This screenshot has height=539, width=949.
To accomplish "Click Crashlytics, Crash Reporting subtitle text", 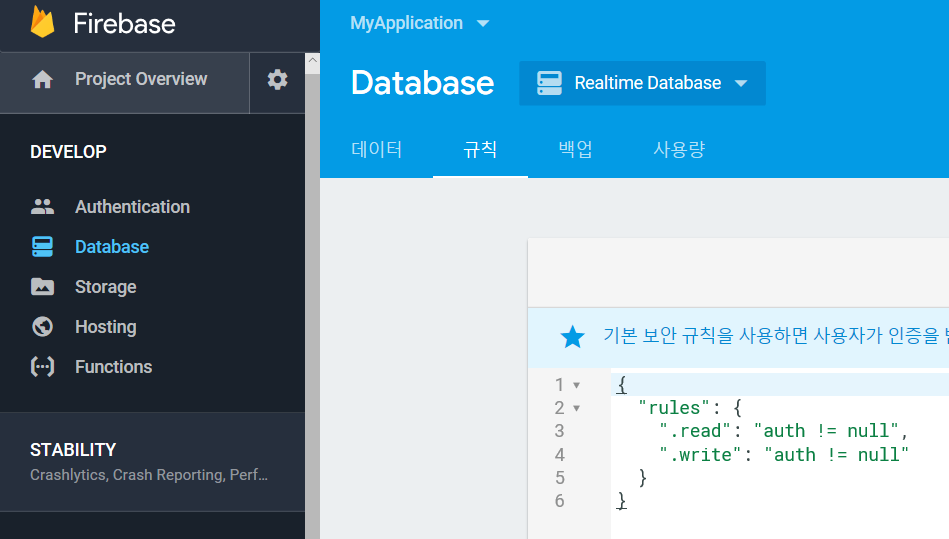I will 149,475.
